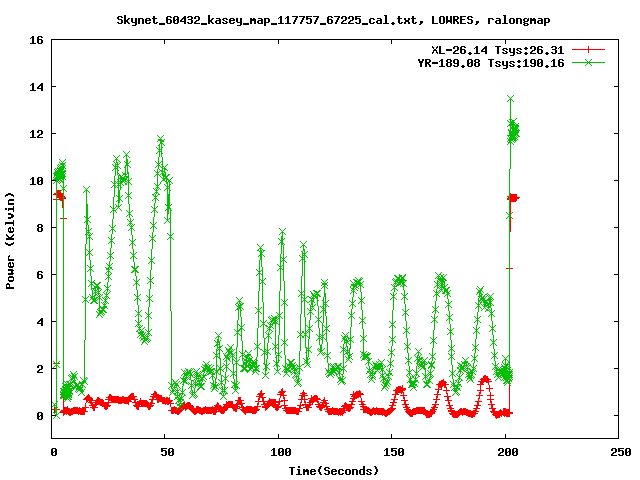The height and width of the screenshot is (480, 640).
Task: Click the x-axis tick label 250
Action: pos(620,452)
